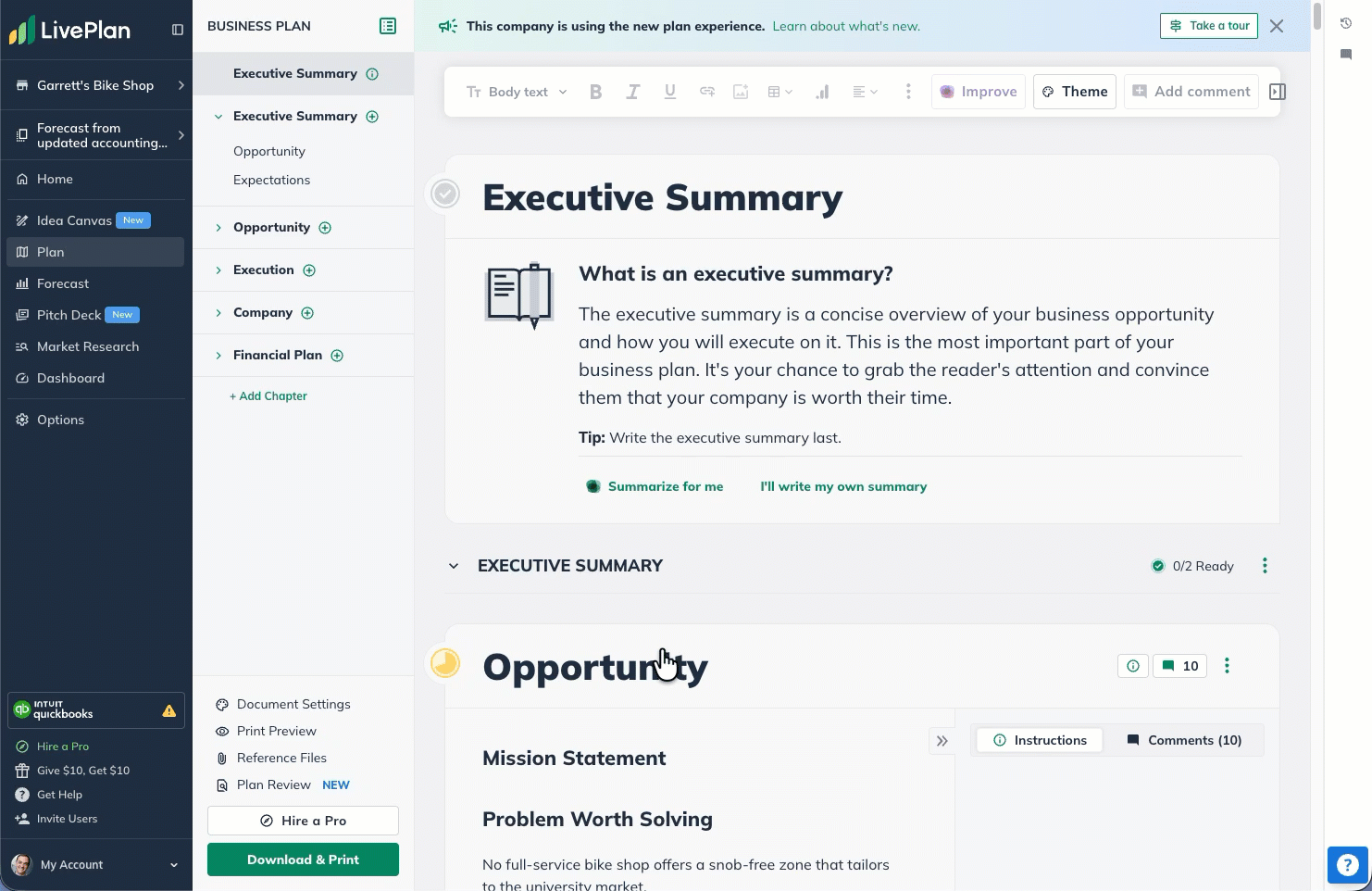
Task: Open Dashboard in sidebar
Action: click(x=96, y=378)
